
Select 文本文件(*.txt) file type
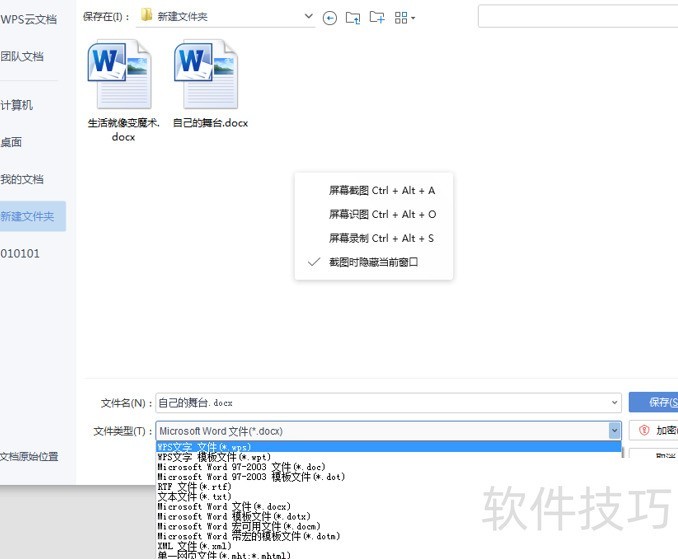coord(388,497)
